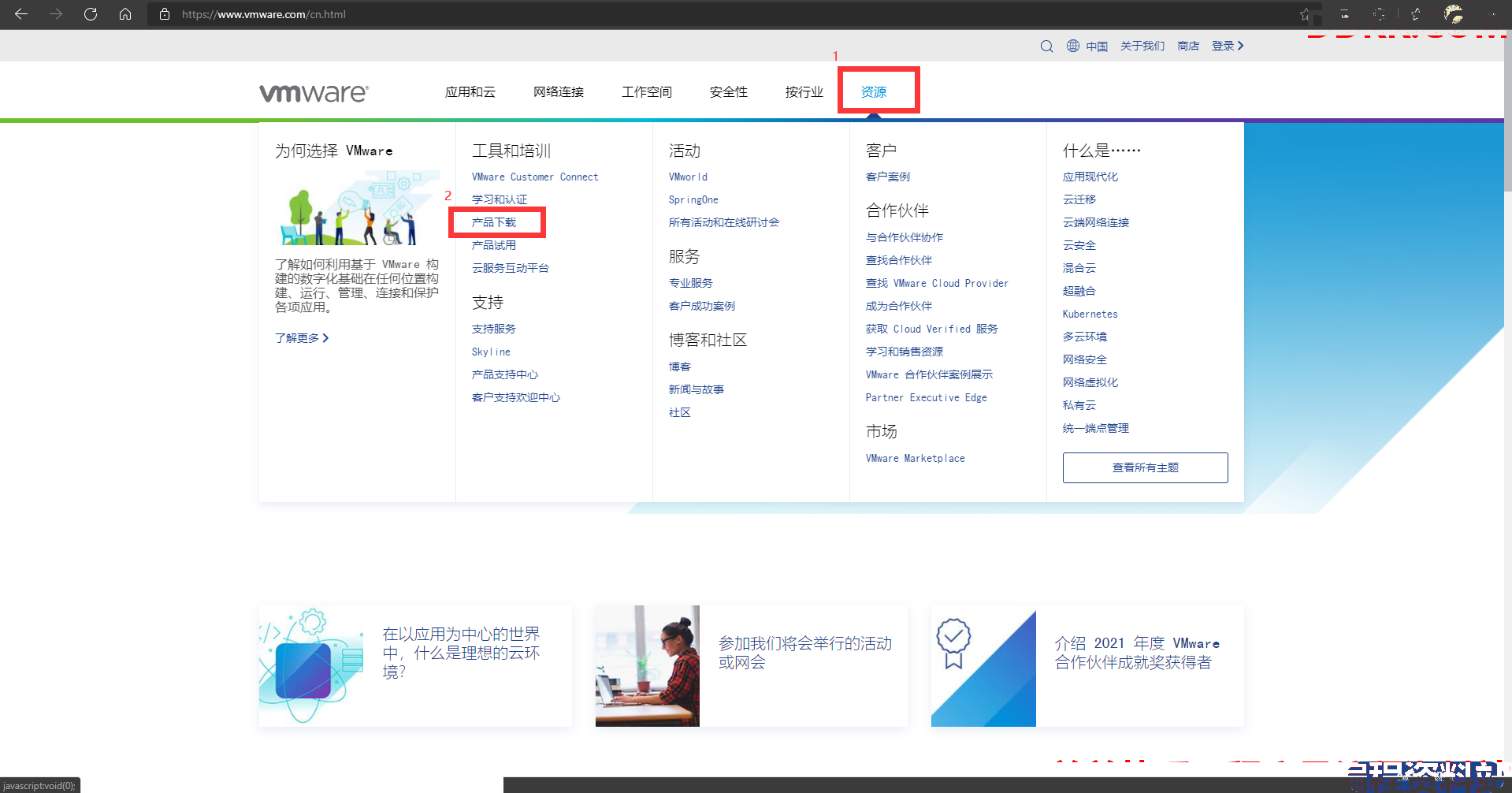The image size is (1512, 793).
Task: Open 关于我们 link in top bar
Action: pos(1142,46)
